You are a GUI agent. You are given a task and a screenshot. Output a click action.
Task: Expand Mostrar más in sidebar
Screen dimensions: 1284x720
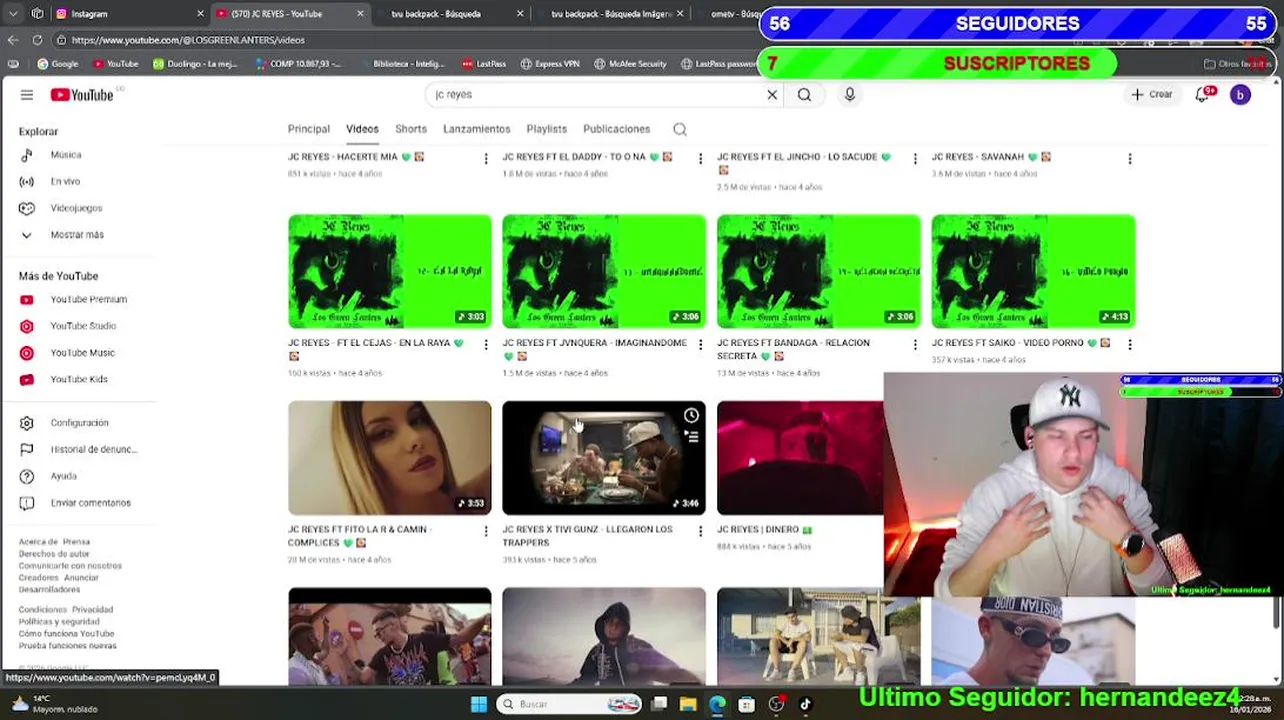78,235
